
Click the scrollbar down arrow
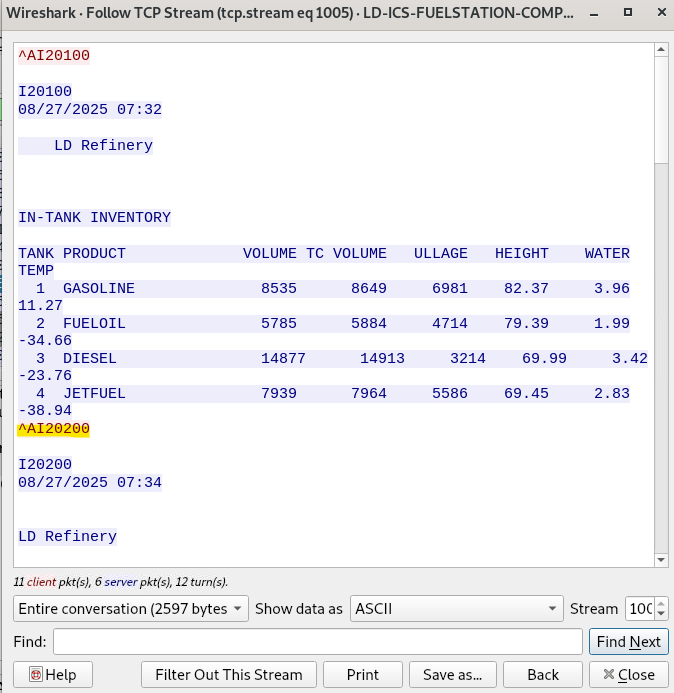point(660,559)
